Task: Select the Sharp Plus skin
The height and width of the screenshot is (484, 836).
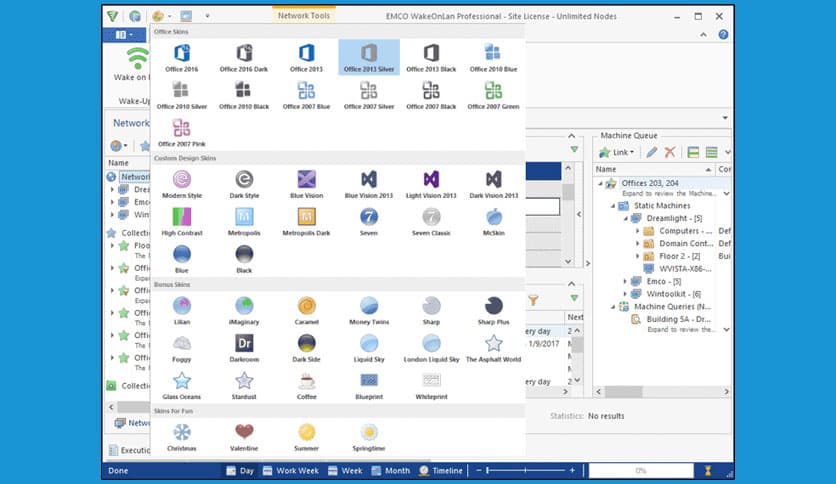Action: (x=493, y=311)
